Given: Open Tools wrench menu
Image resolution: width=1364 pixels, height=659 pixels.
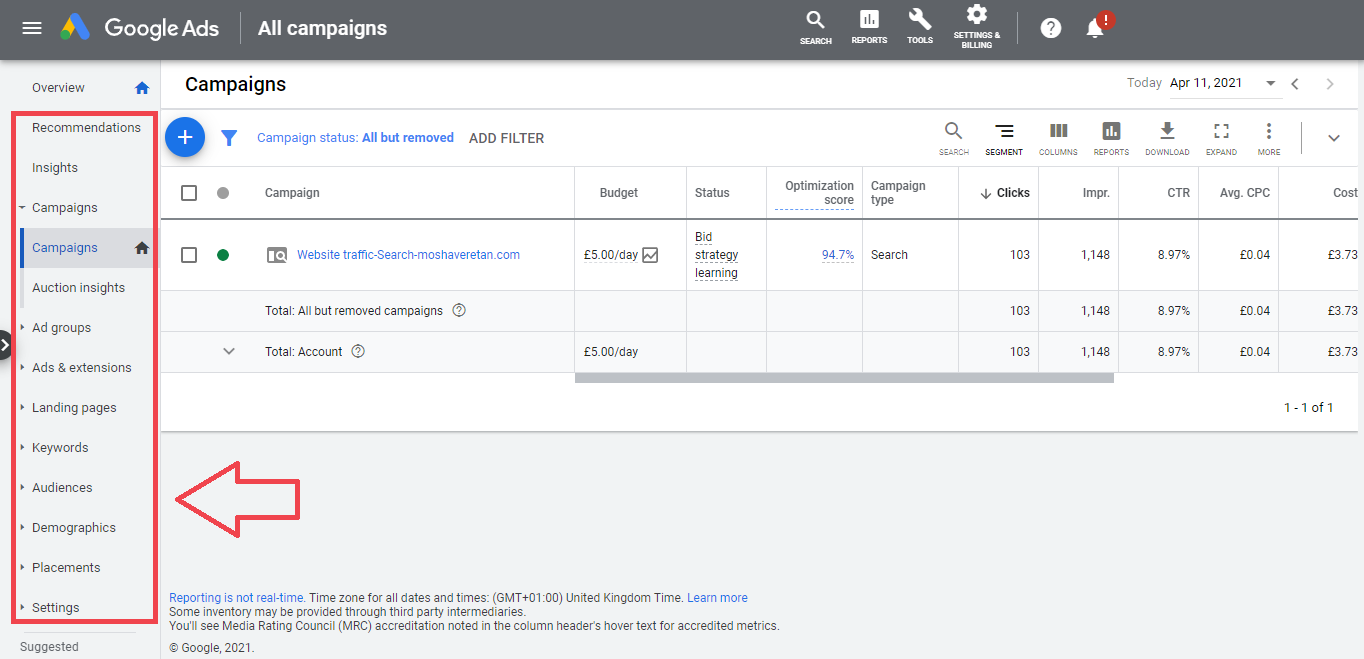Looking at the screenshot, I should click(x=920, y=28).
